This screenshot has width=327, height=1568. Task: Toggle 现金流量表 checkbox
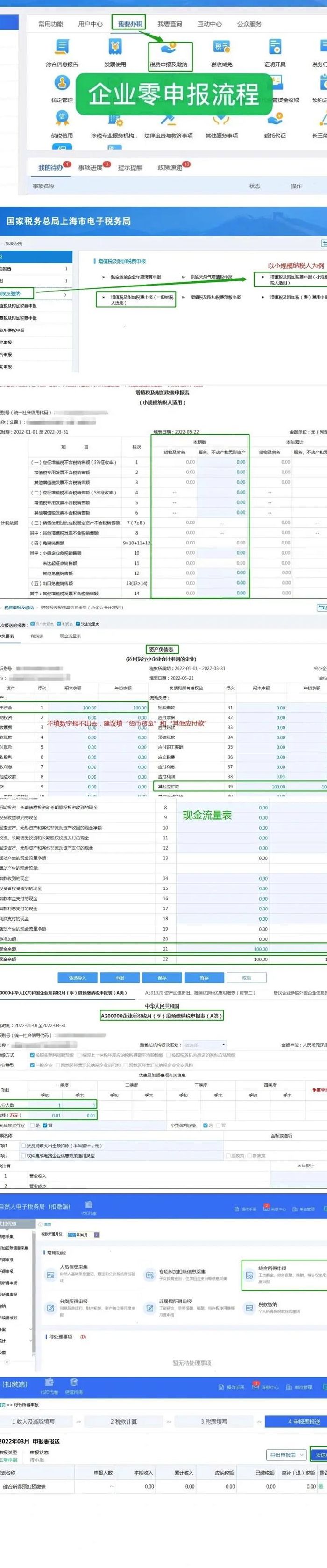pos(78,624)
